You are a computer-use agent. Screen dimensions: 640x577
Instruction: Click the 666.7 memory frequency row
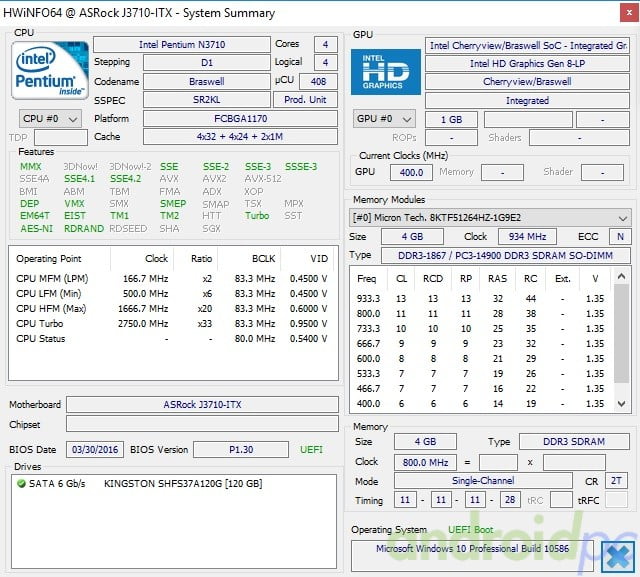(x=481, y=344)
